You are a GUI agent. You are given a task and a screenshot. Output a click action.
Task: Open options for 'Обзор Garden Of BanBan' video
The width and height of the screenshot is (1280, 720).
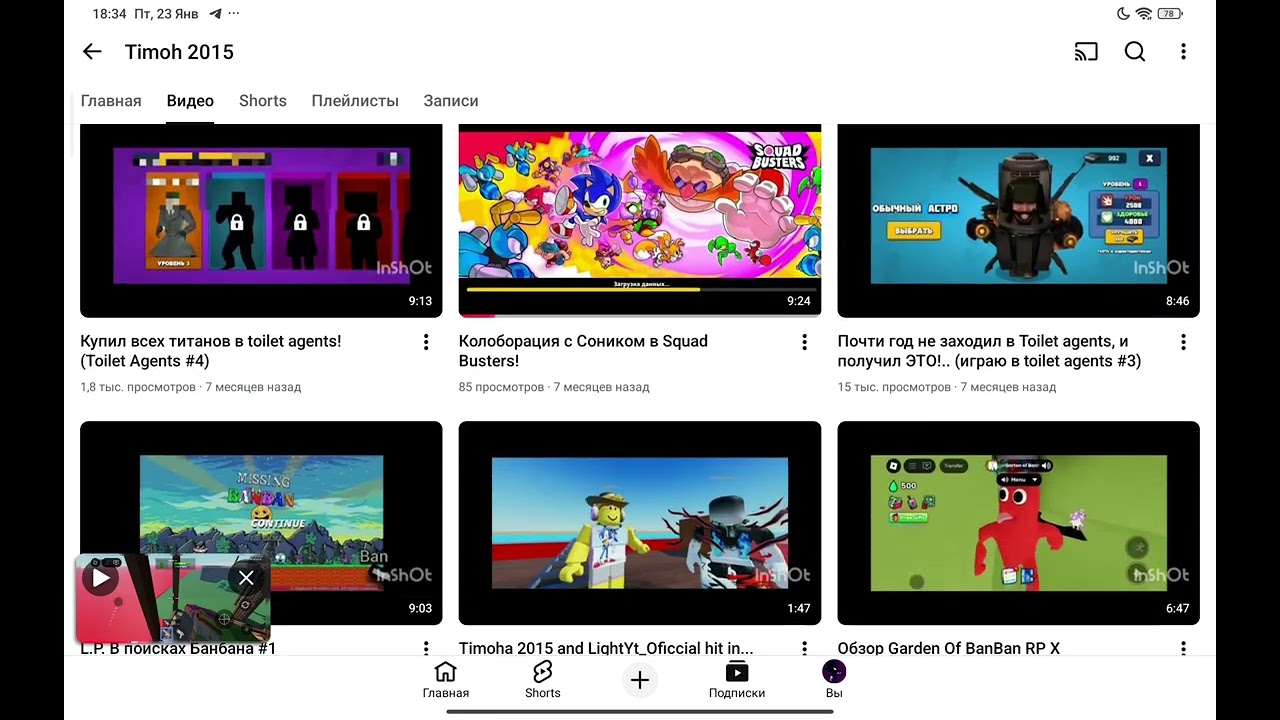click(1183, 648)
